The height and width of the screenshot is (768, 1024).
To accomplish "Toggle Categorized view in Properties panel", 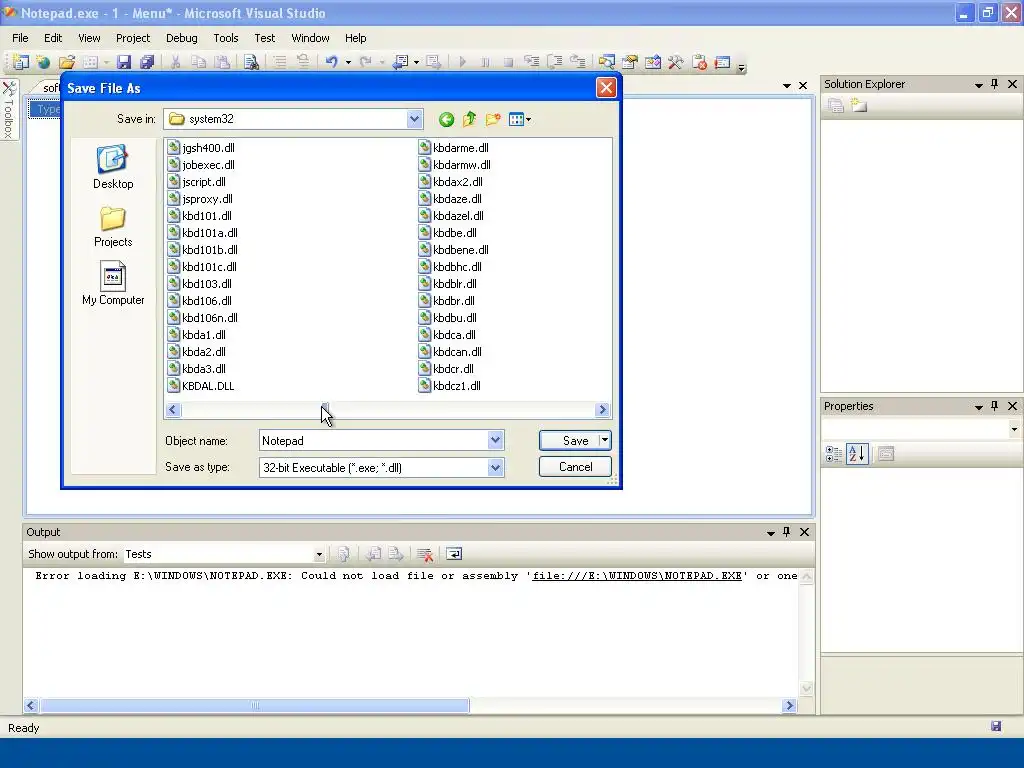I will click(x=833, y=454).
